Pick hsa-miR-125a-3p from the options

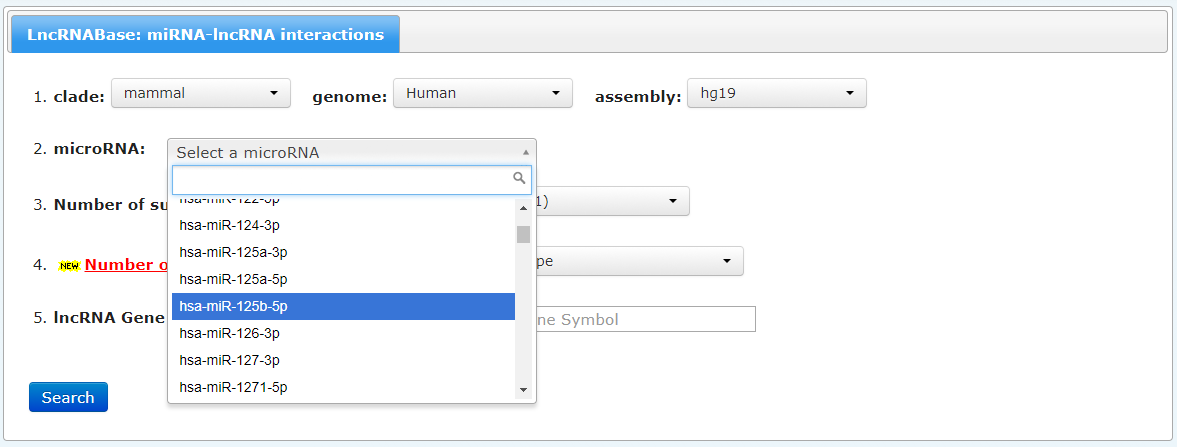(343, 252)
